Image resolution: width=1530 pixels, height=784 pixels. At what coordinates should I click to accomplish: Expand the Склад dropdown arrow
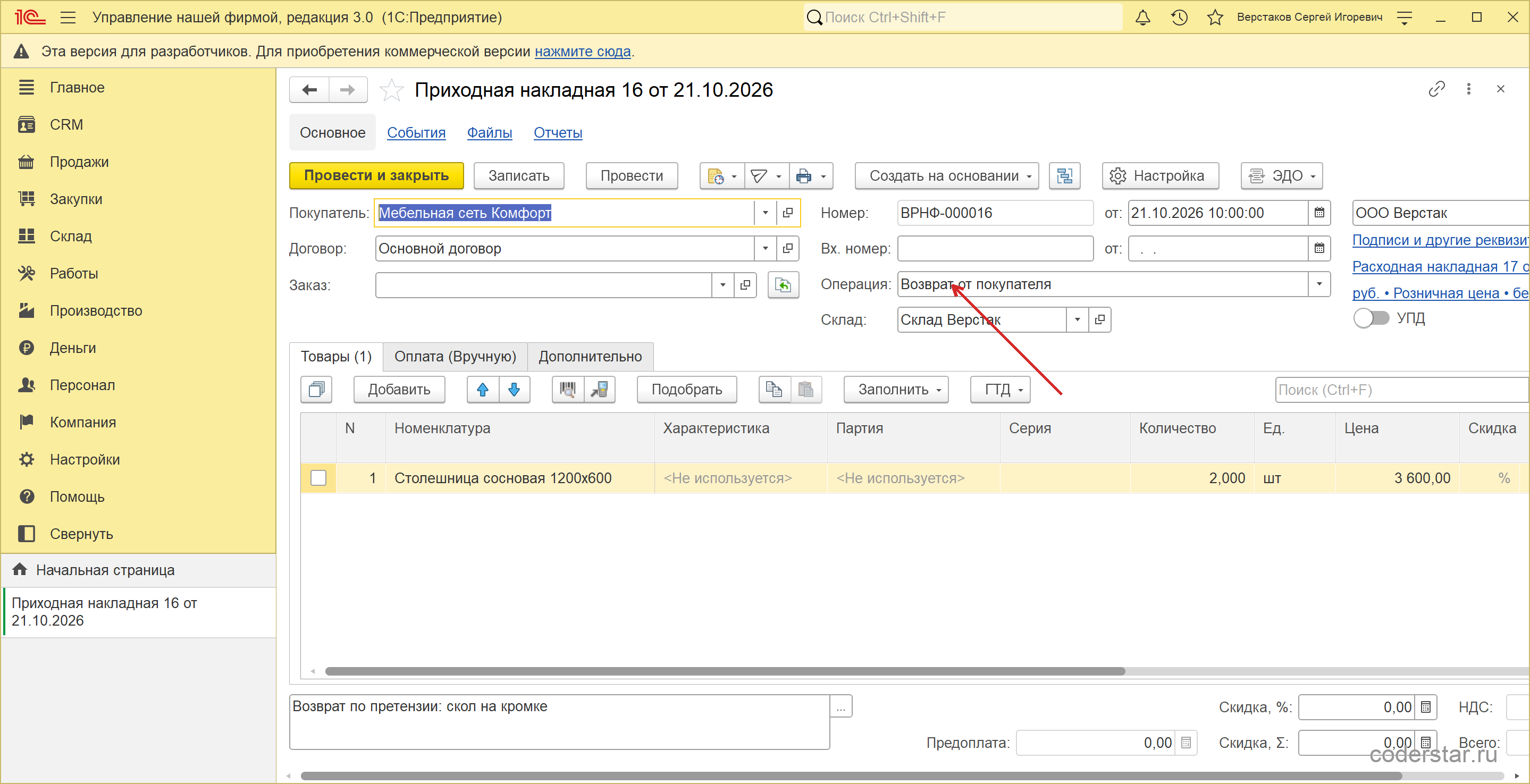1077,319
